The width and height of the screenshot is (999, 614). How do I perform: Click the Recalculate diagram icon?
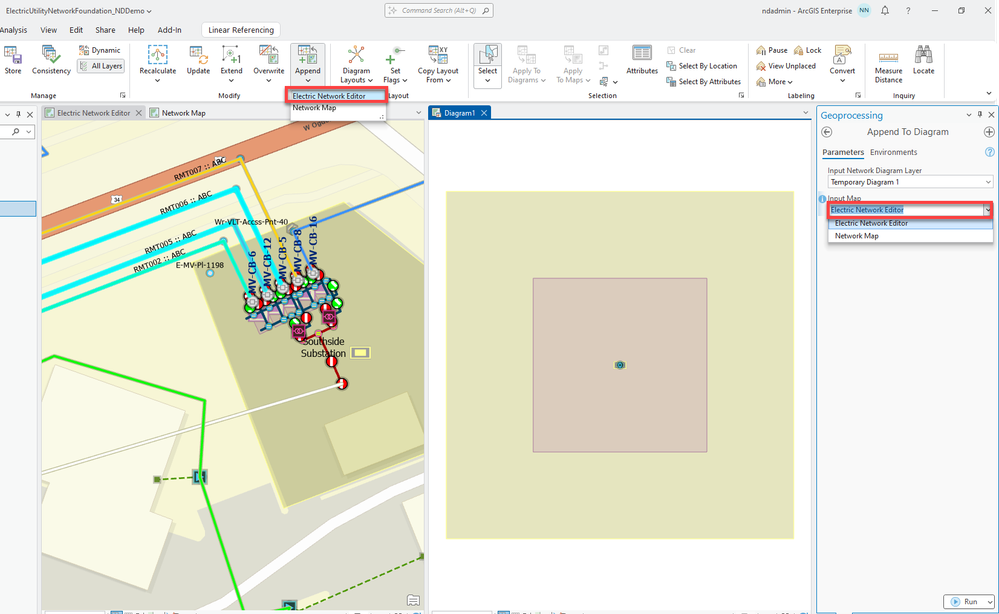click(x=157, y=64)
